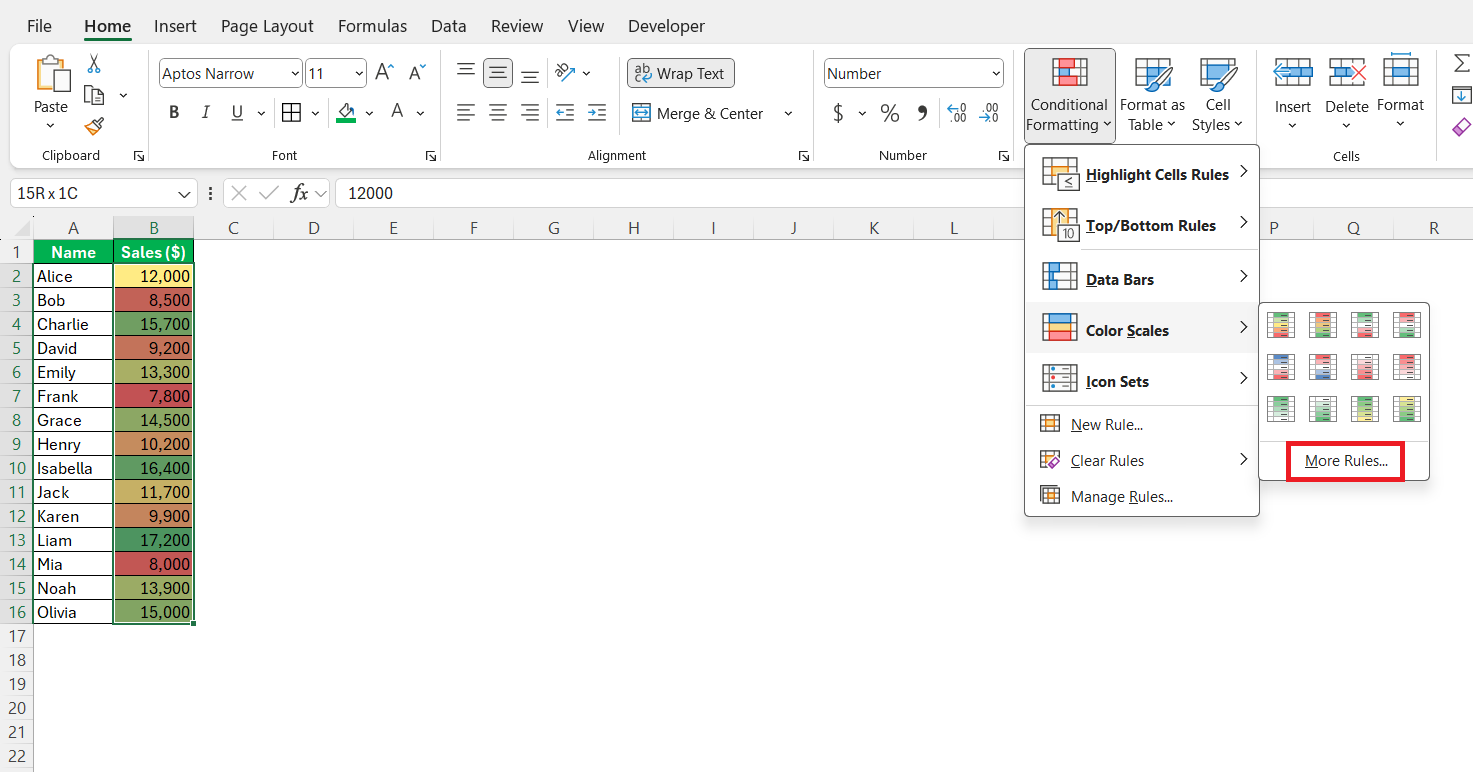
Task: Toggle Middle Align
Action: coord(498,72)
